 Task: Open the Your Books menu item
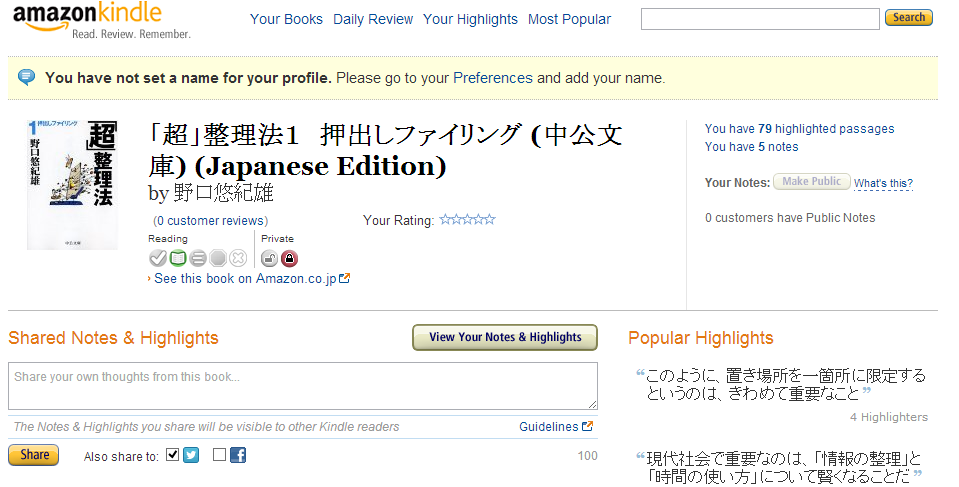tap(286, 19)
